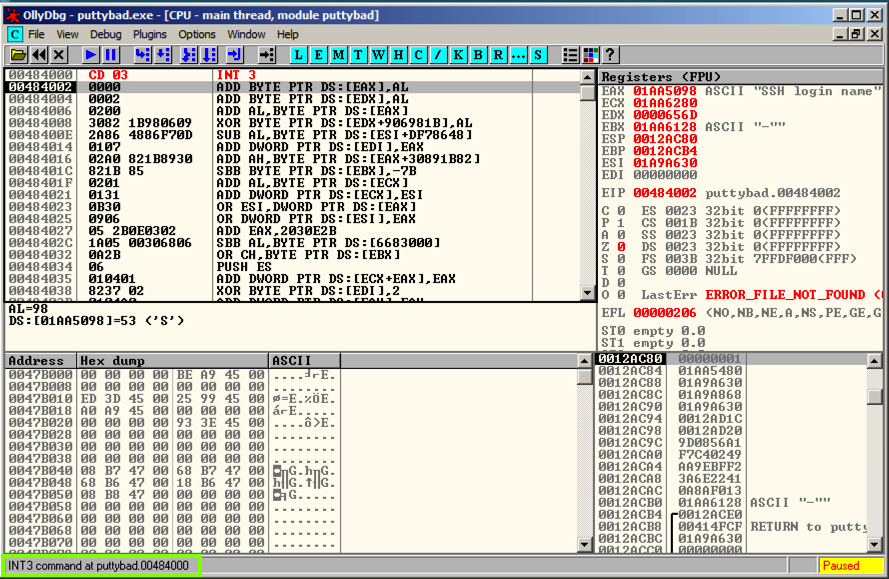Open Memory map with M button

coord(339,55)
